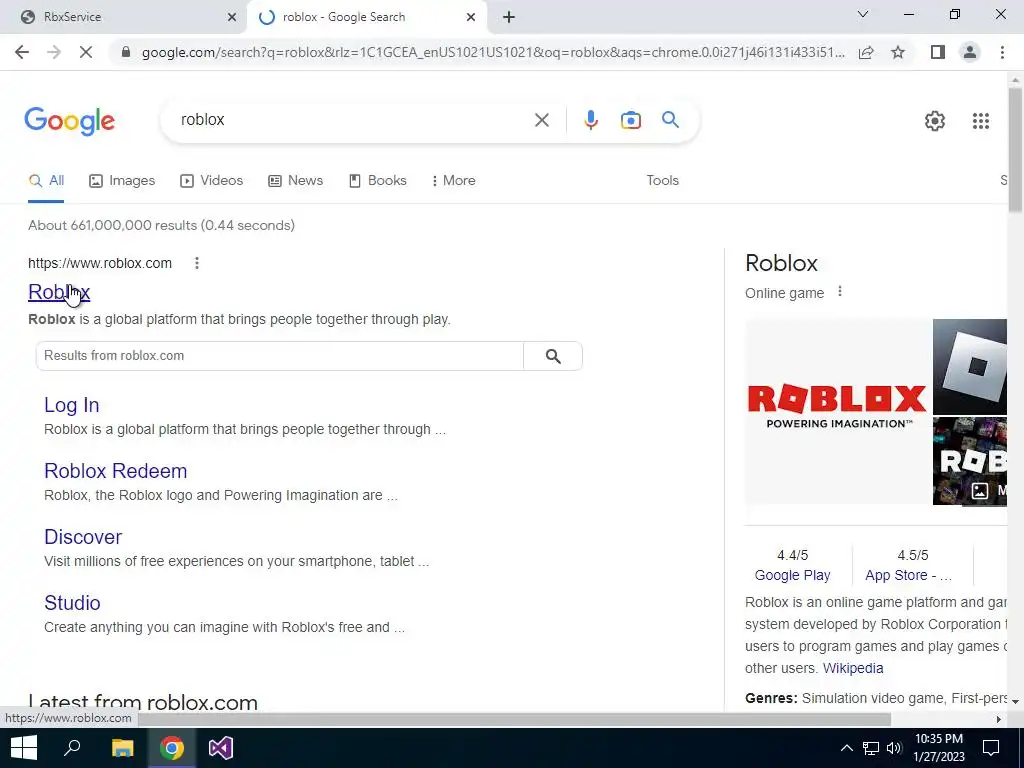This screenshot has height=768, width=1024.
Task: Expand More search categories
Action: pos(453,181)
